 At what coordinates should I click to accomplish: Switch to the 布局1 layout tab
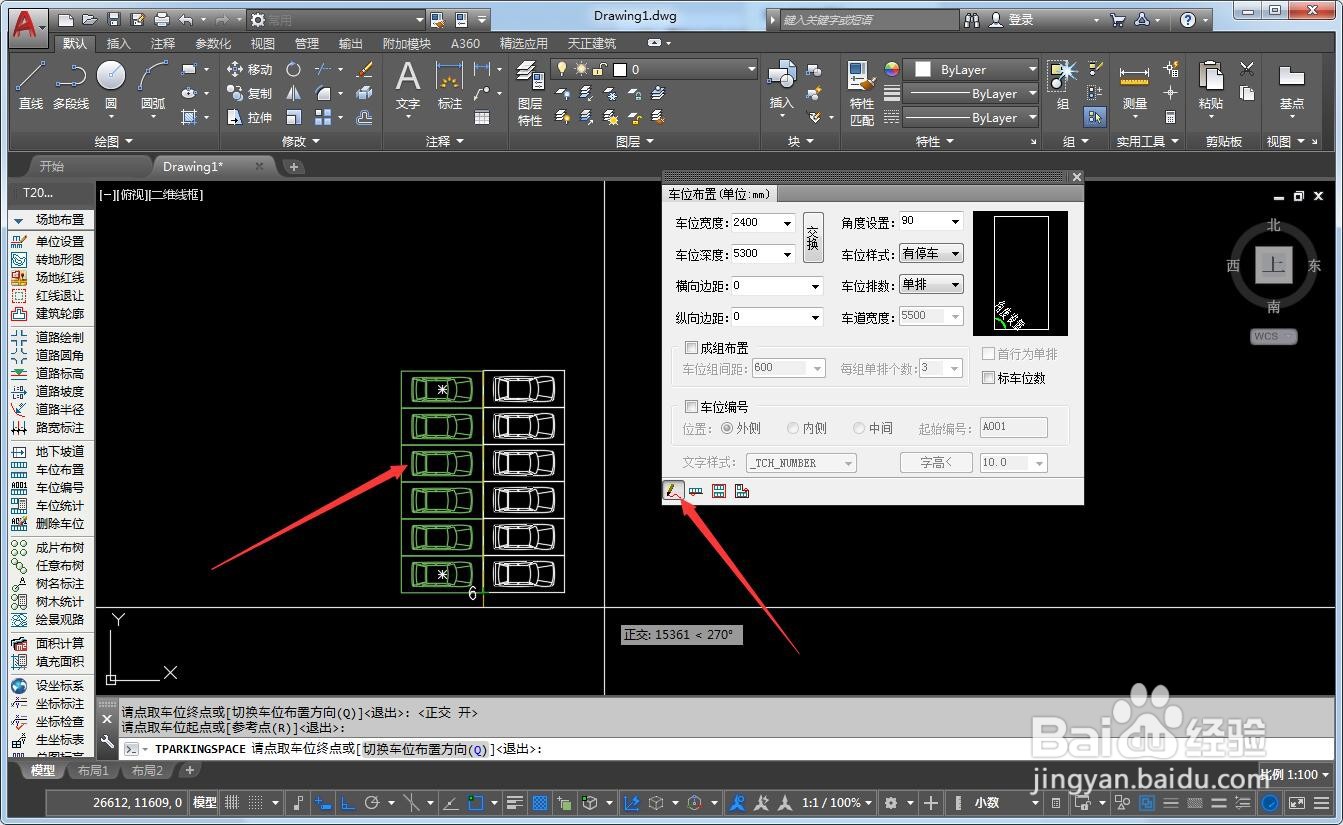pos(93,771)
